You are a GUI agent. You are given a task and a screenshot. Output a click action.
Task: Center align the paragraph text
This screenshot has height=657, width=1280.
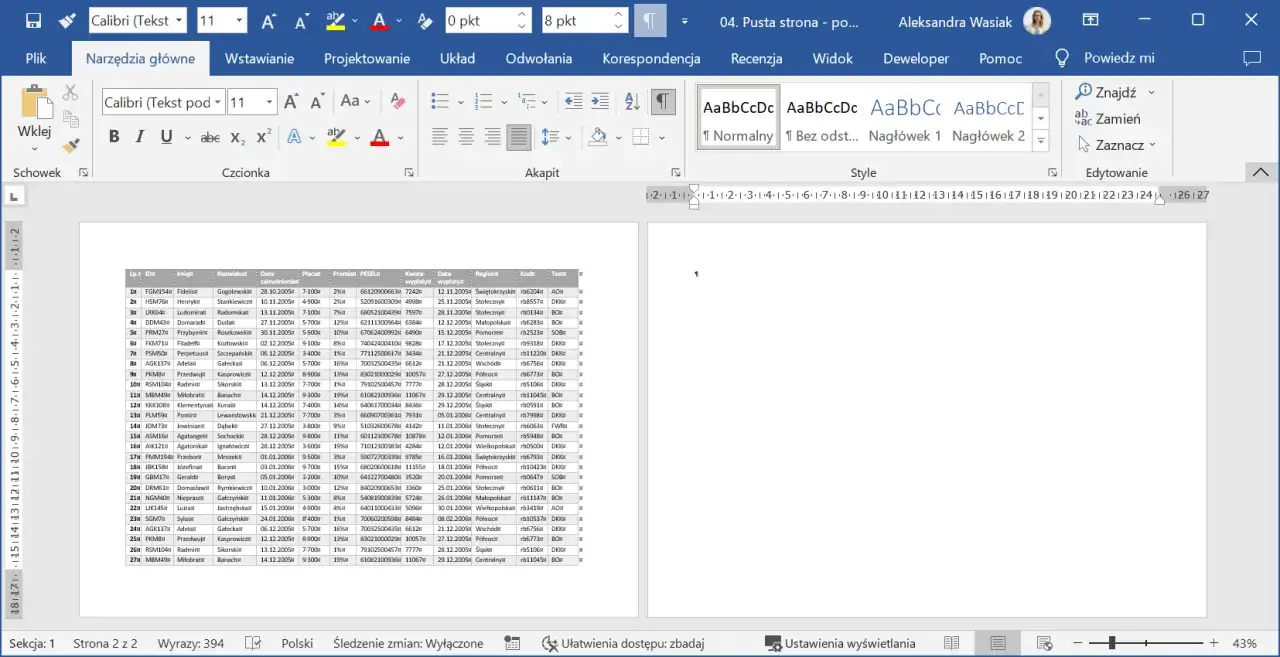(x=466, y=137)
